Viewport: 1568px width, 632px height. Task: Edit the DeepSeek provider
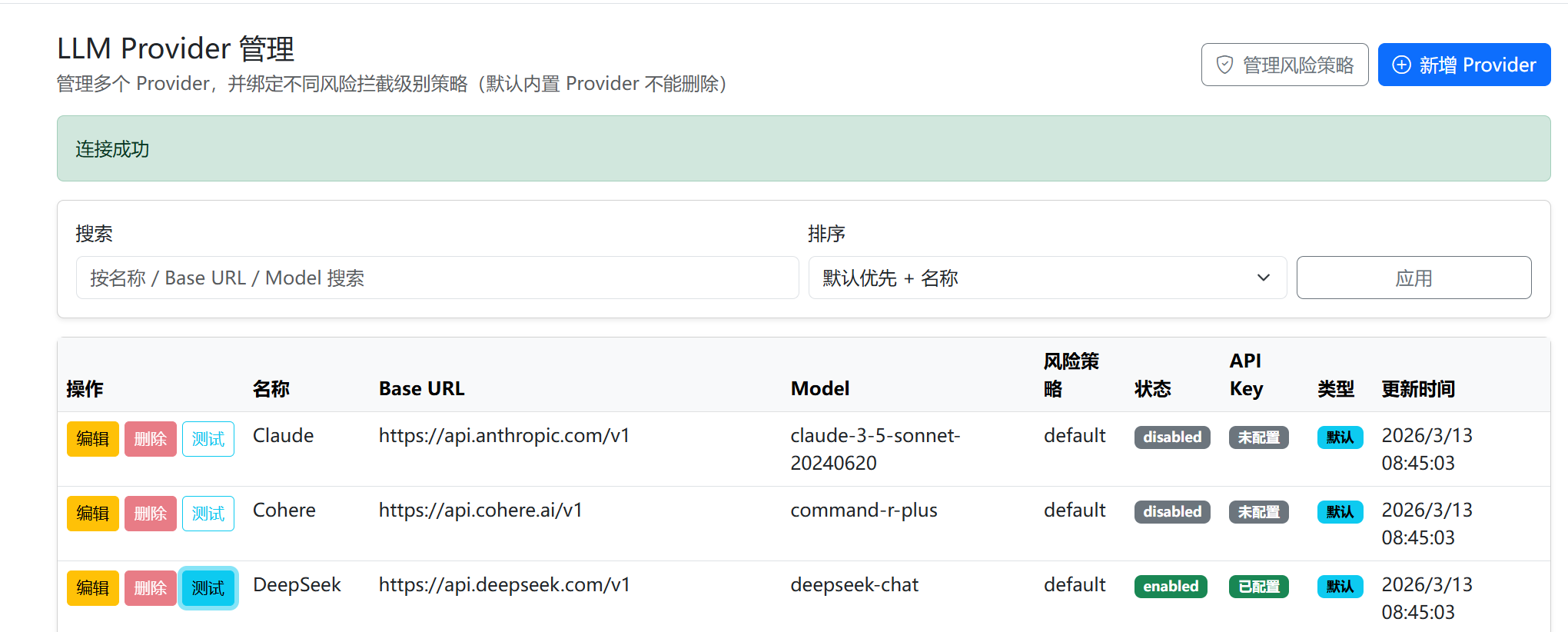92,588
